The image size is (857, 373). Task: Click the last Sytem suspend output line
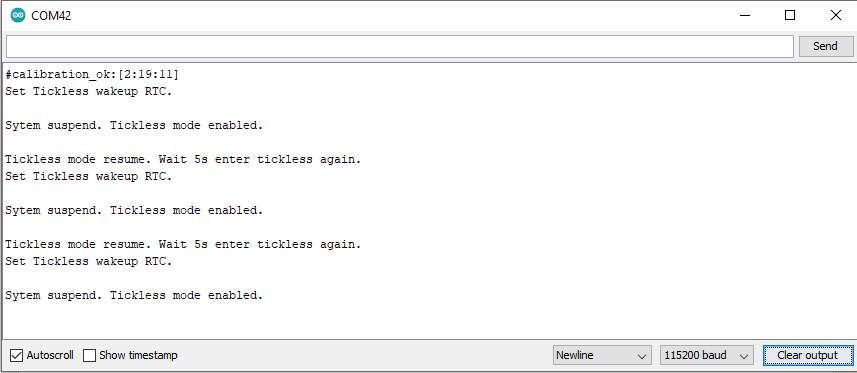(134, 295)
